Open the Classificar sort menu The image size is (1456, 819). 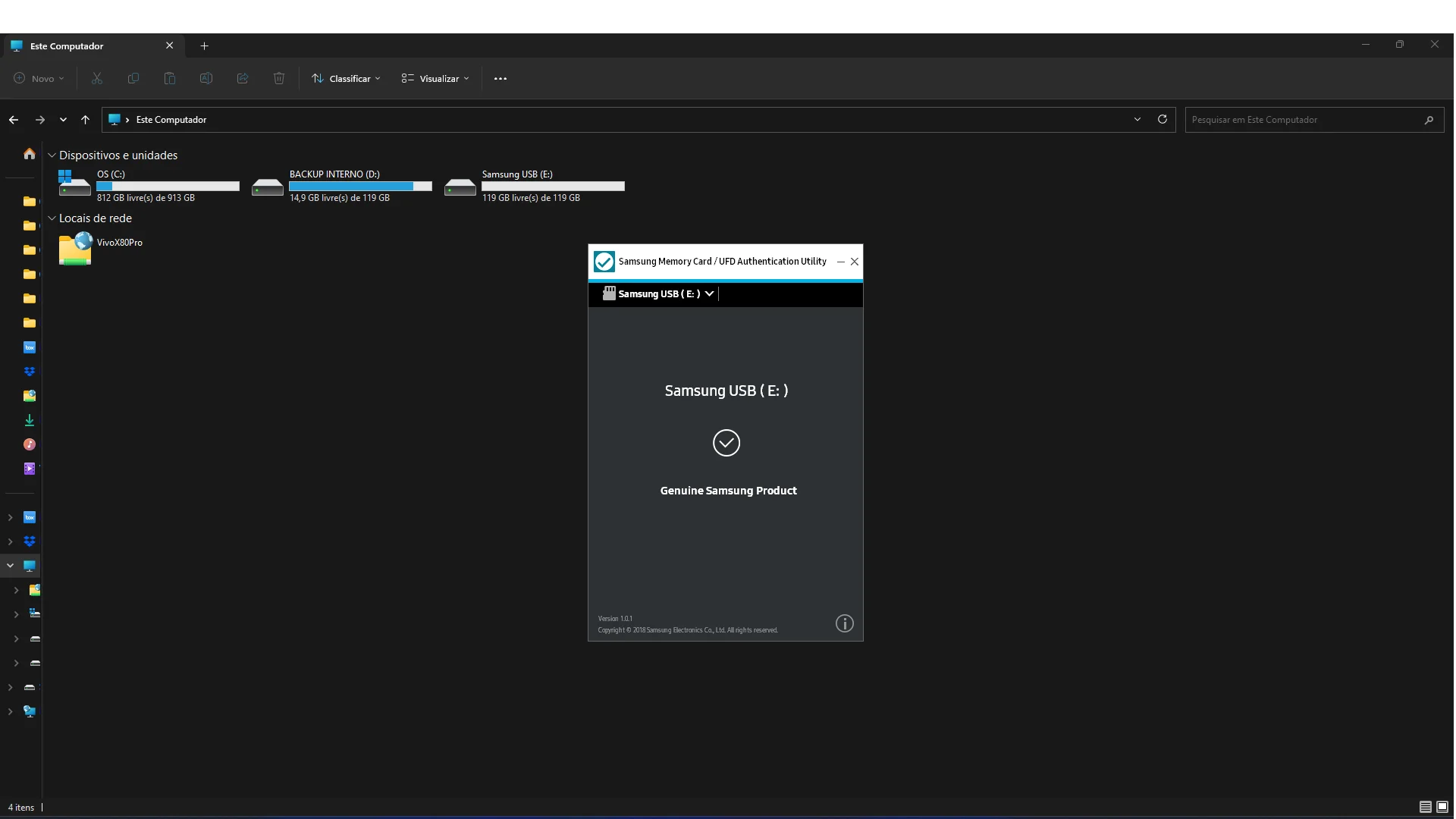pyautogui.click(x=347, y=78)
